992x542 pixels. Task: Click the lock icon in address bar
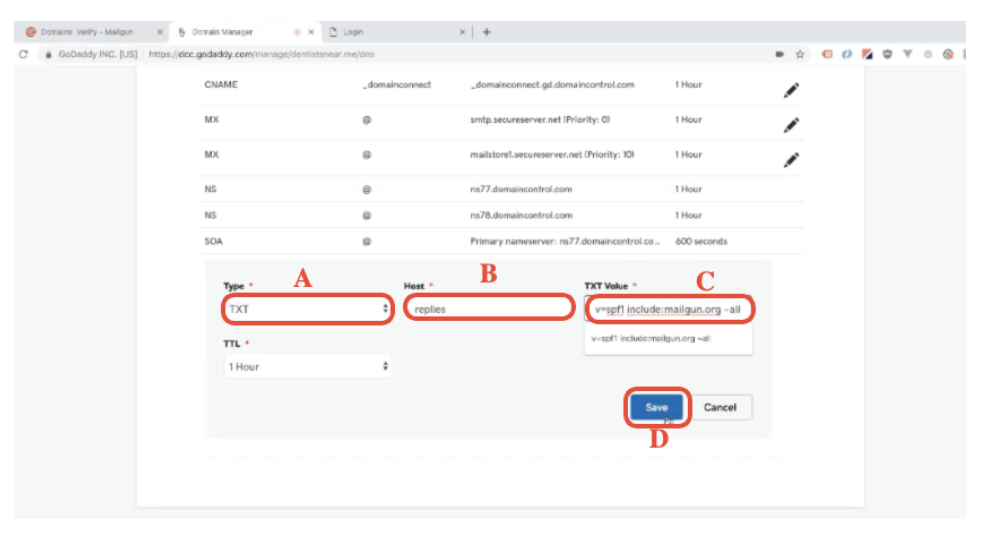47,54
